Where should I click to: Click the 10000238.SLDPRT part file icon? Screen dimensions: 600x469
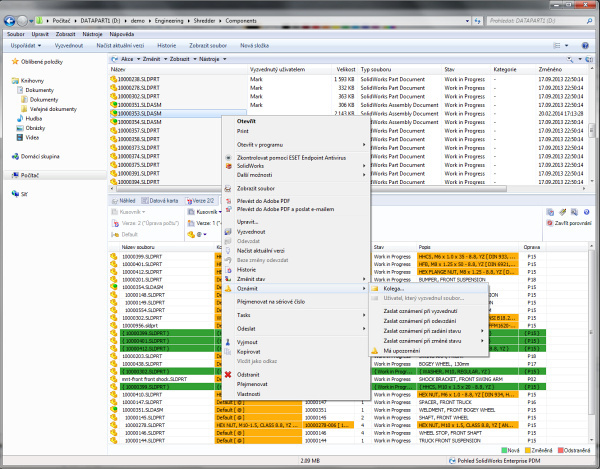click(114, 79)
